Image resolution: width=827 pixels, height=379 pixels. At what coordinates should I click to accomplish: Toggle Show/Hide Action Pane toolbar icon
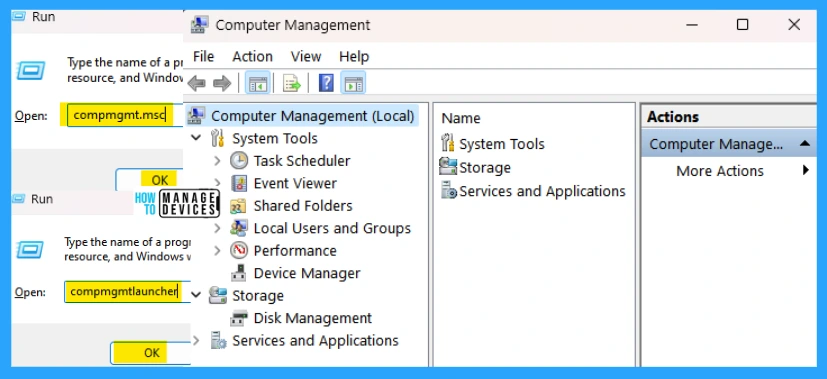click(353, 83)
